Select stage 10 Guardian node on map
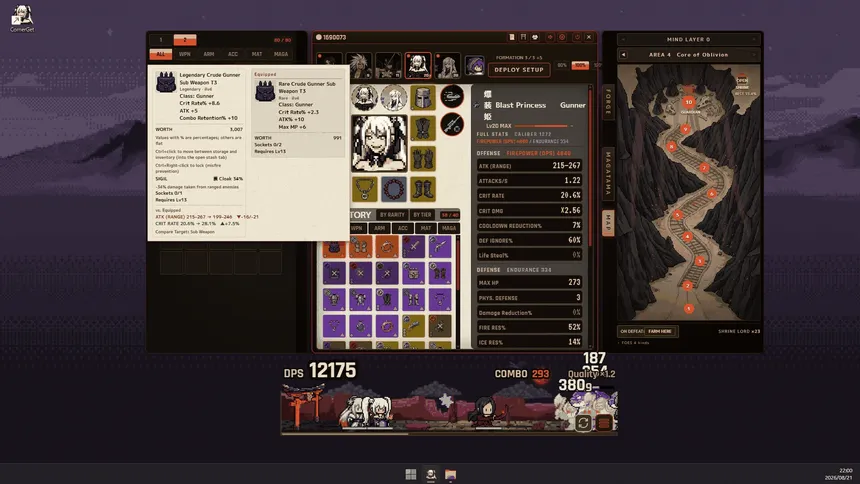The height and width of the screenshot is (484, 860). [689, 102]
